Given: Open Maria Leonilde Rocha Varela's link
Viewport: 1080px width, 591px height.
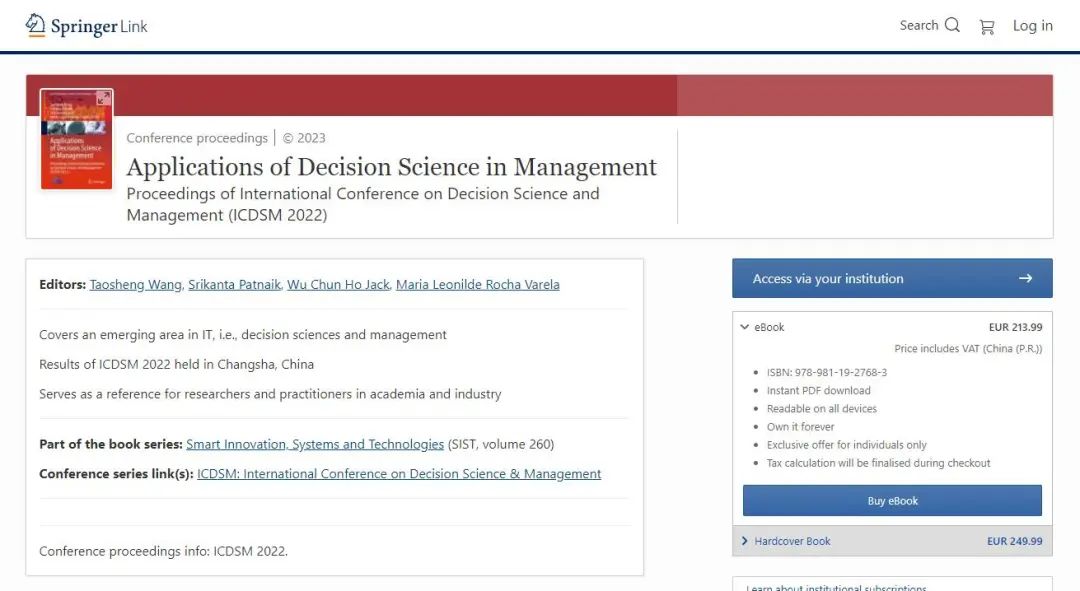Looking at the screenshot, I should coord(477,284).
